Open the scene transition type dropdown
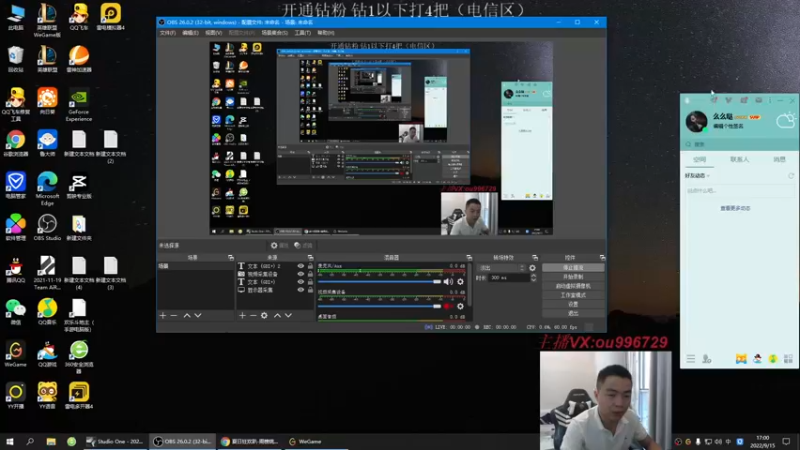The height and width of the screenshot is (450, 800). (501, 268)
